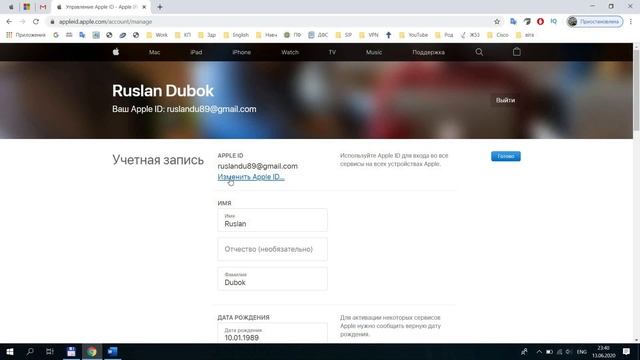The height and width of the screenshot is (360, 640).
Task: Switch to the pinned Gmail tab
Action: click(x=43, y=7)
